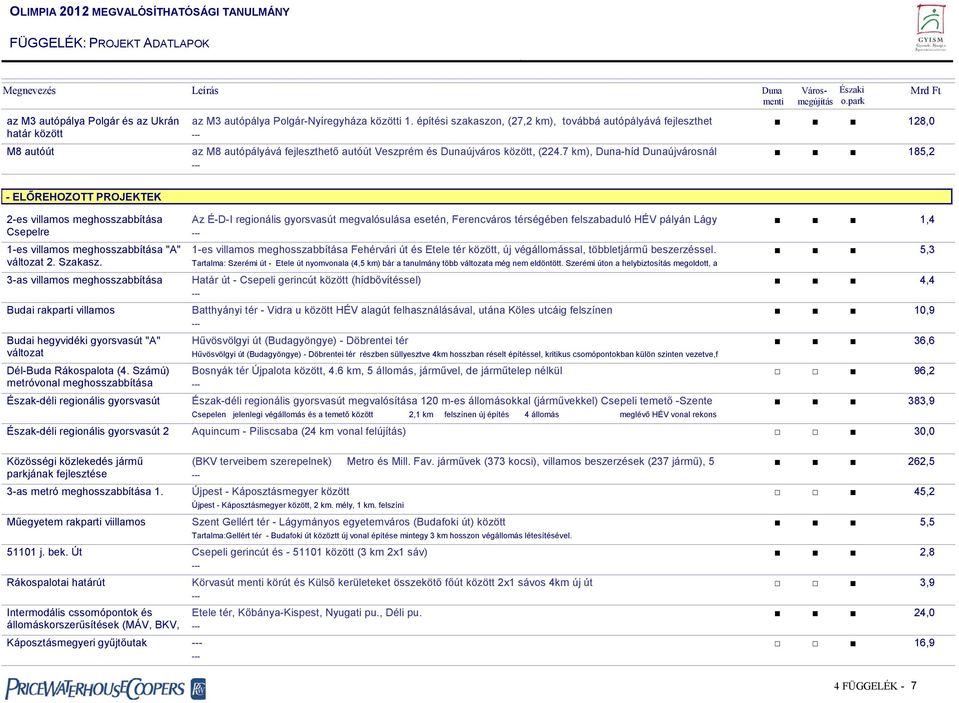Select the row name "Rákospalotai határút"
Viewport: 959px width, 703px height.
[56, 582]
